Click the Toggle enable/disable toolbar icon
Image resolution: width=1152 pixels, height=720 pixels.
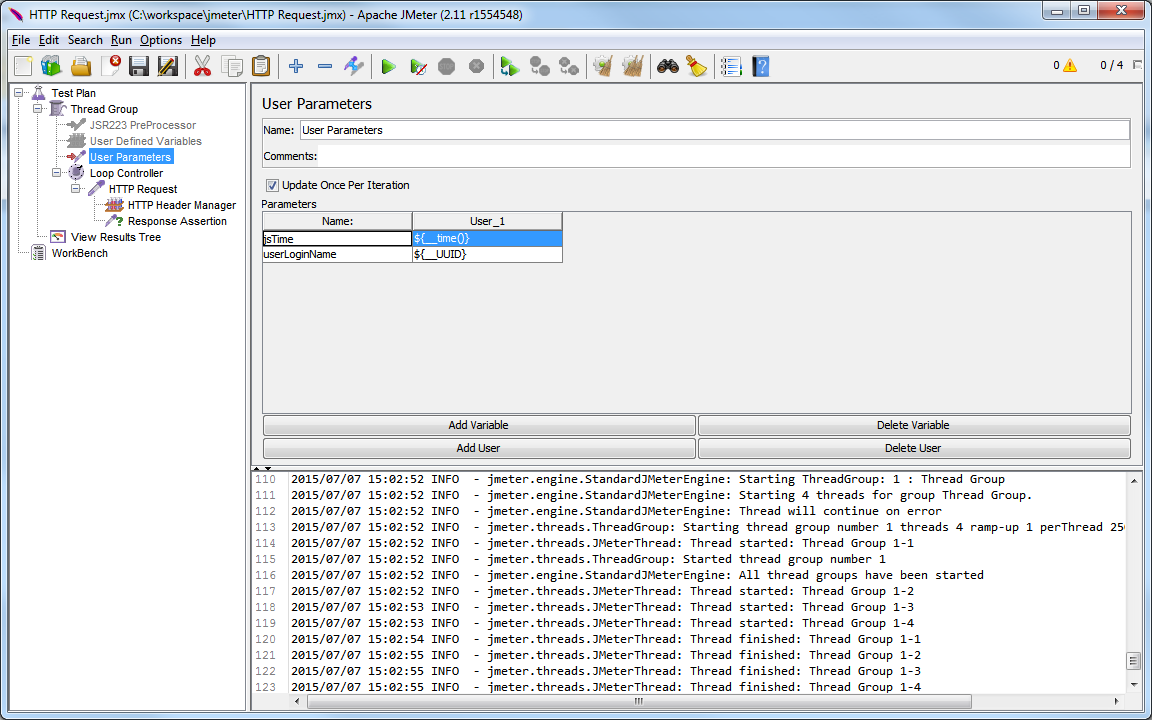[353, 66]
